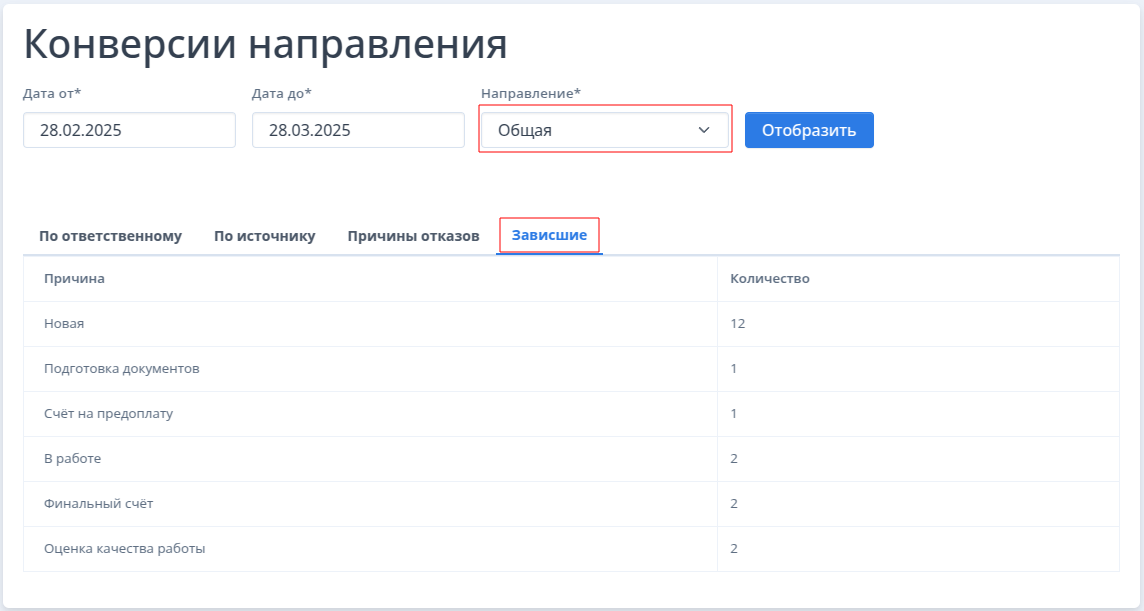Select the В работе row label
Screen dimensions: 1144x611
coord(72,458)
